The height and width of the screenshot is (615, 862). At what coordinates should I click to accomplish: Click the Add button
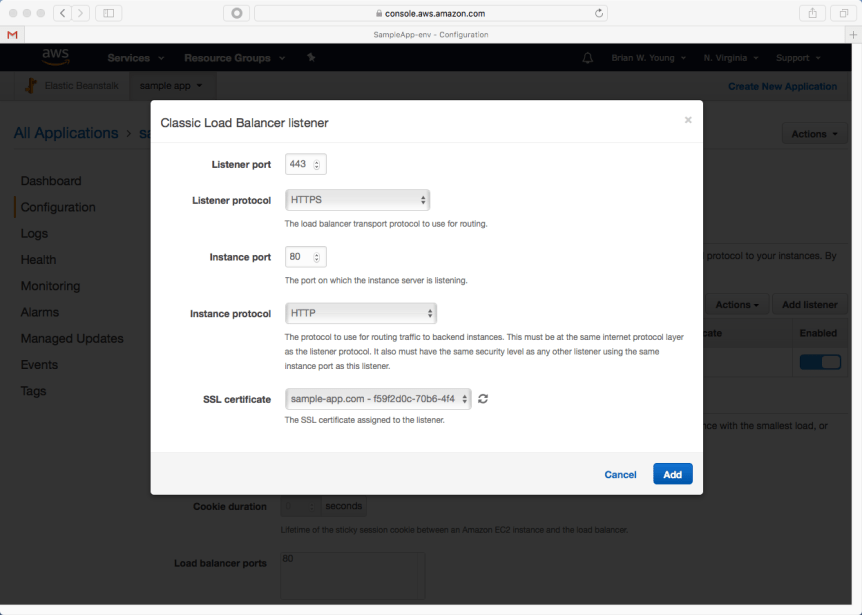[672, 474]
